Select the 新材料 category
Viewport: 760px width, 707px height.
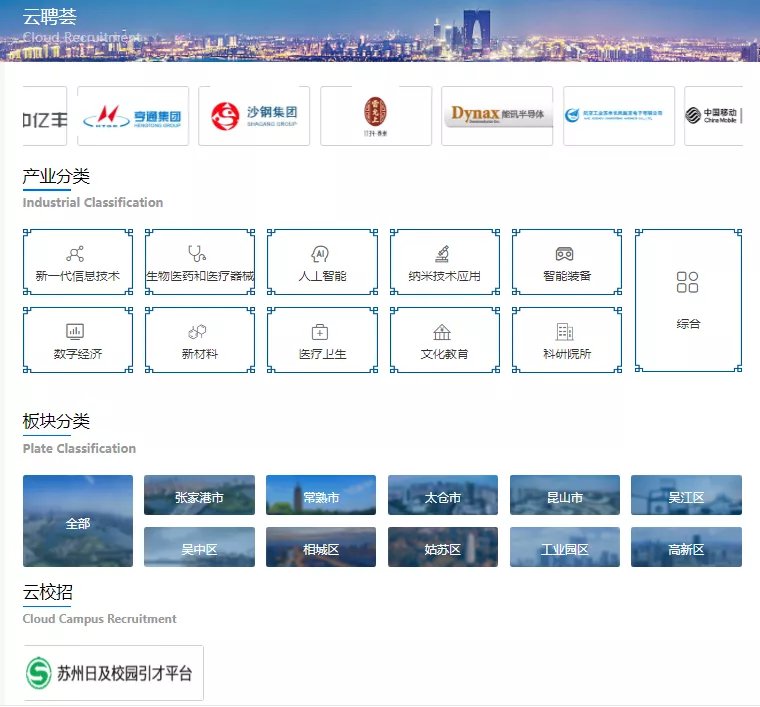click(x=200, y=340)
